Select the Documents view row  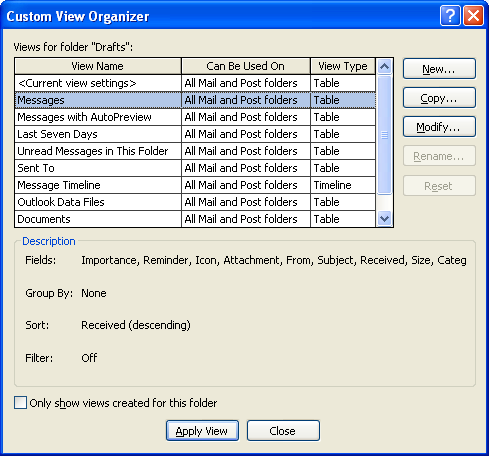pyautogui.click(x=195, y=219)
